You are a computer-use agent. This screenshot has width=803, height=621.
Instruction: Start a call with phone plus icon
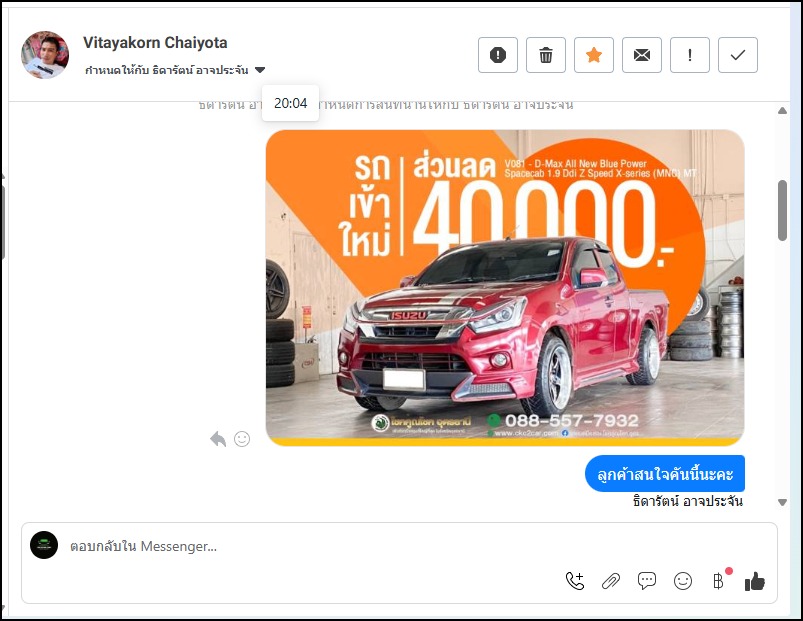click(575, 581)
